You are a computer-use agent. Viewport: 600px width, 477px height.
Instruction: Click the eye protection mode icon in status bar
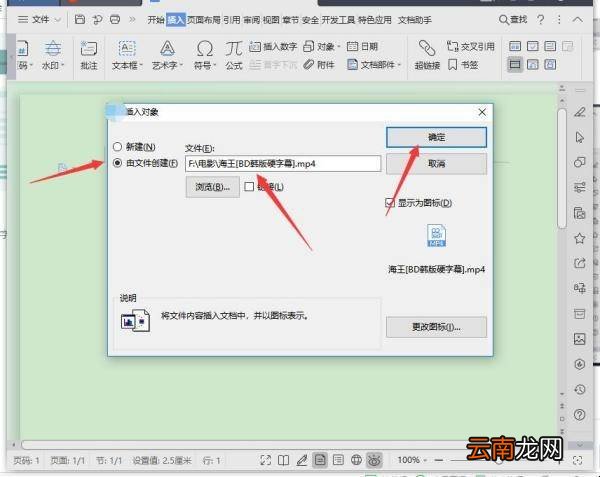(x=374, y=460)
